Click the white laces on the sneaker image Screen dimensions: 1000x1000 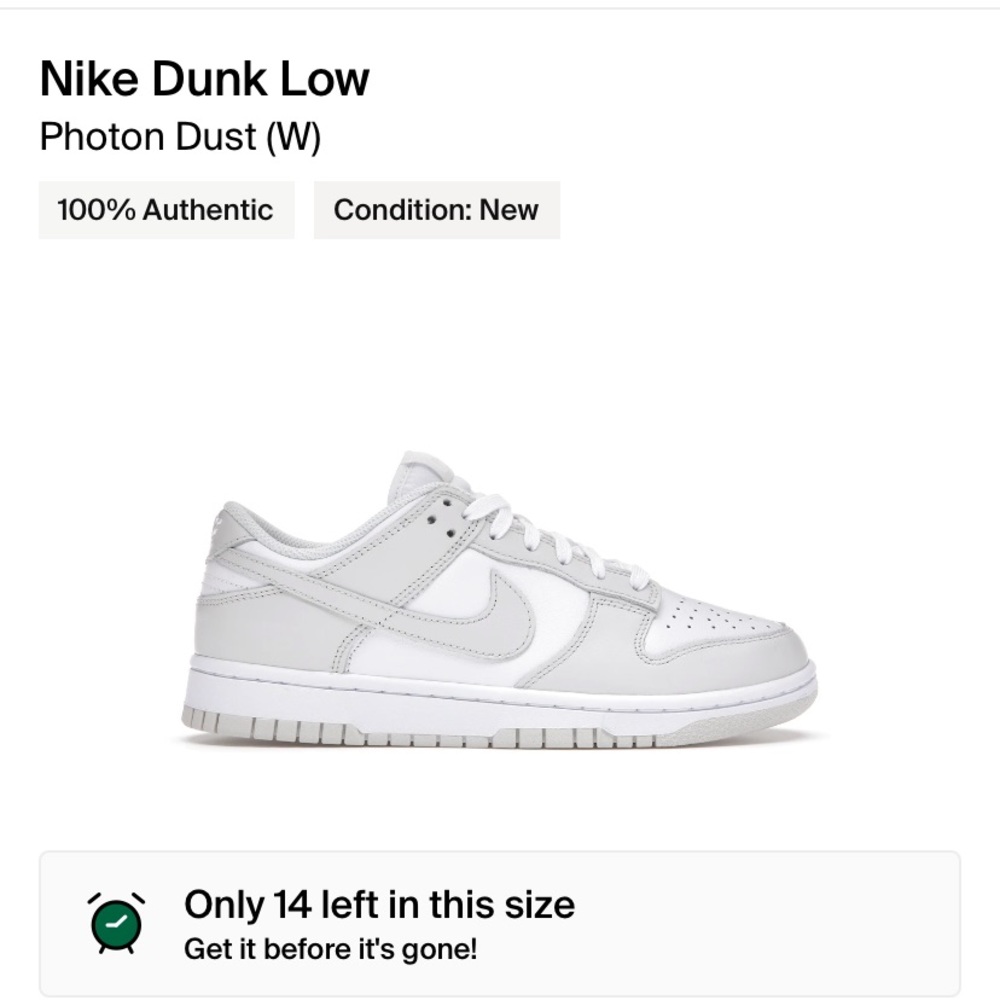(x=555, y=545)
